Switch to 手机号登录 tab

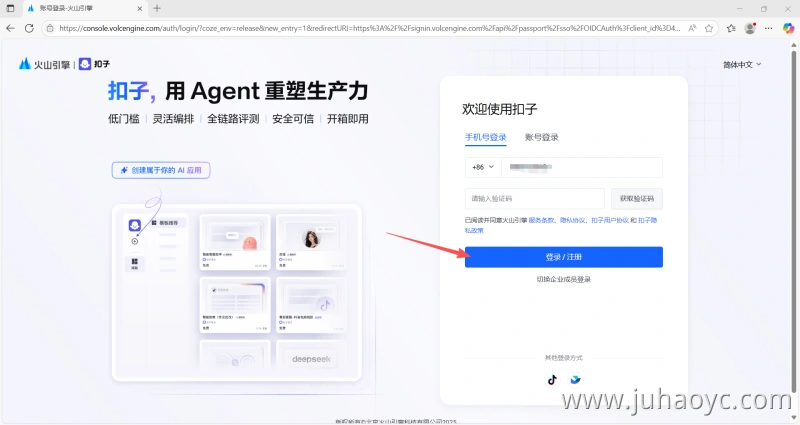[485, 137]
